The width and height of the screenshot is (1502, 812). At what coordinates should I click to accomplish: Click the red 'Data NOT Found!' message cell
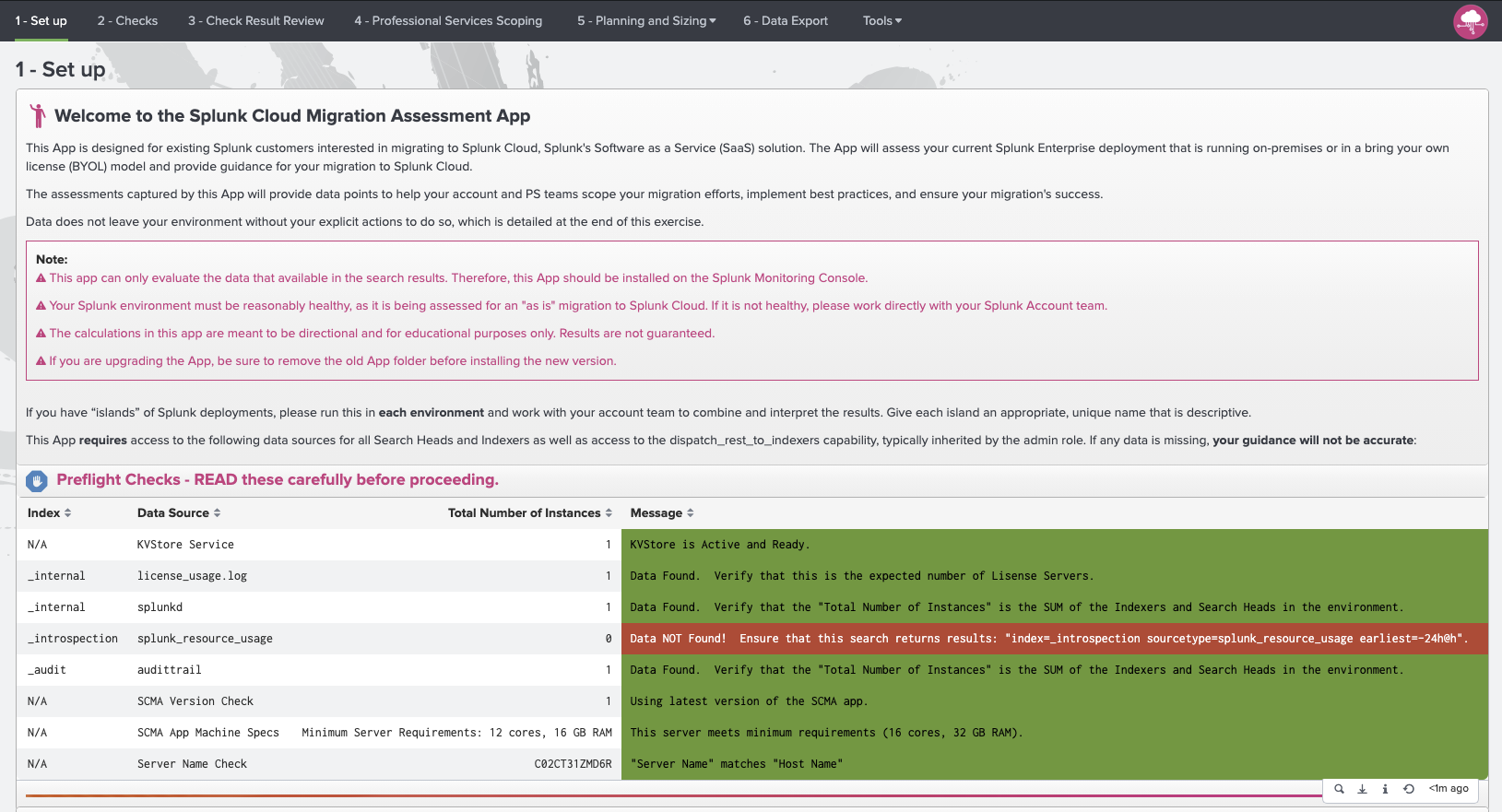pyautogui.click(x=1055, y=639)
